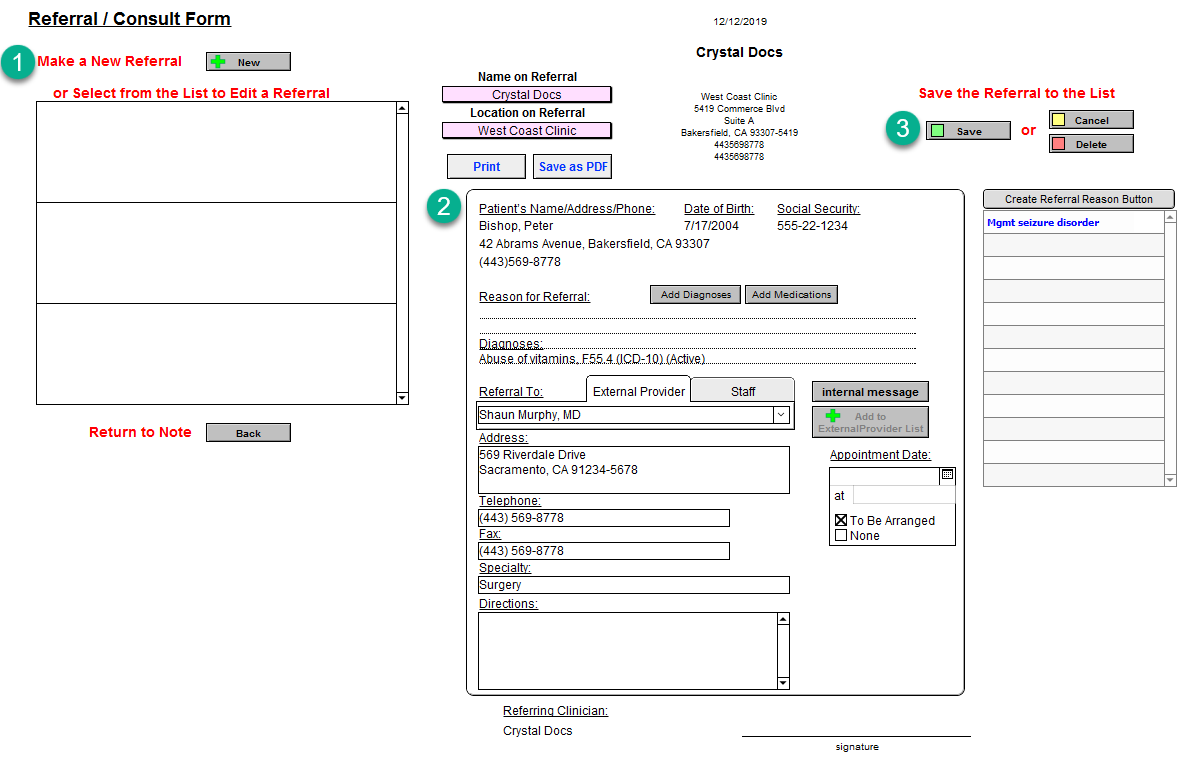
Task: Click Add to ExternalProvider List button
Action: 869,422
